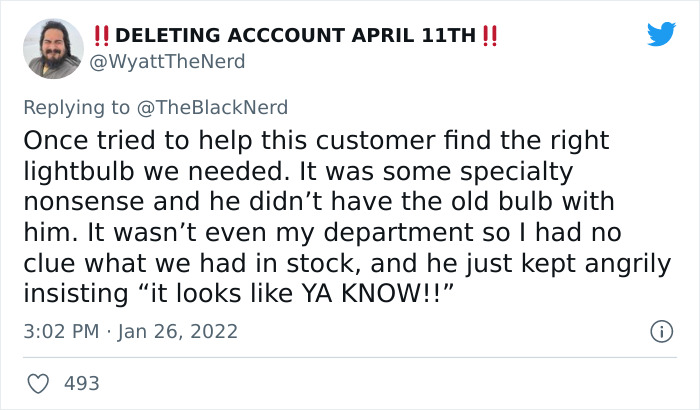Screen dimensions: 700x410
Task: Open the DELETING ACCCOUNT APRIL 11TH display name
Action: pyautogui.click(x=296, y=36)
